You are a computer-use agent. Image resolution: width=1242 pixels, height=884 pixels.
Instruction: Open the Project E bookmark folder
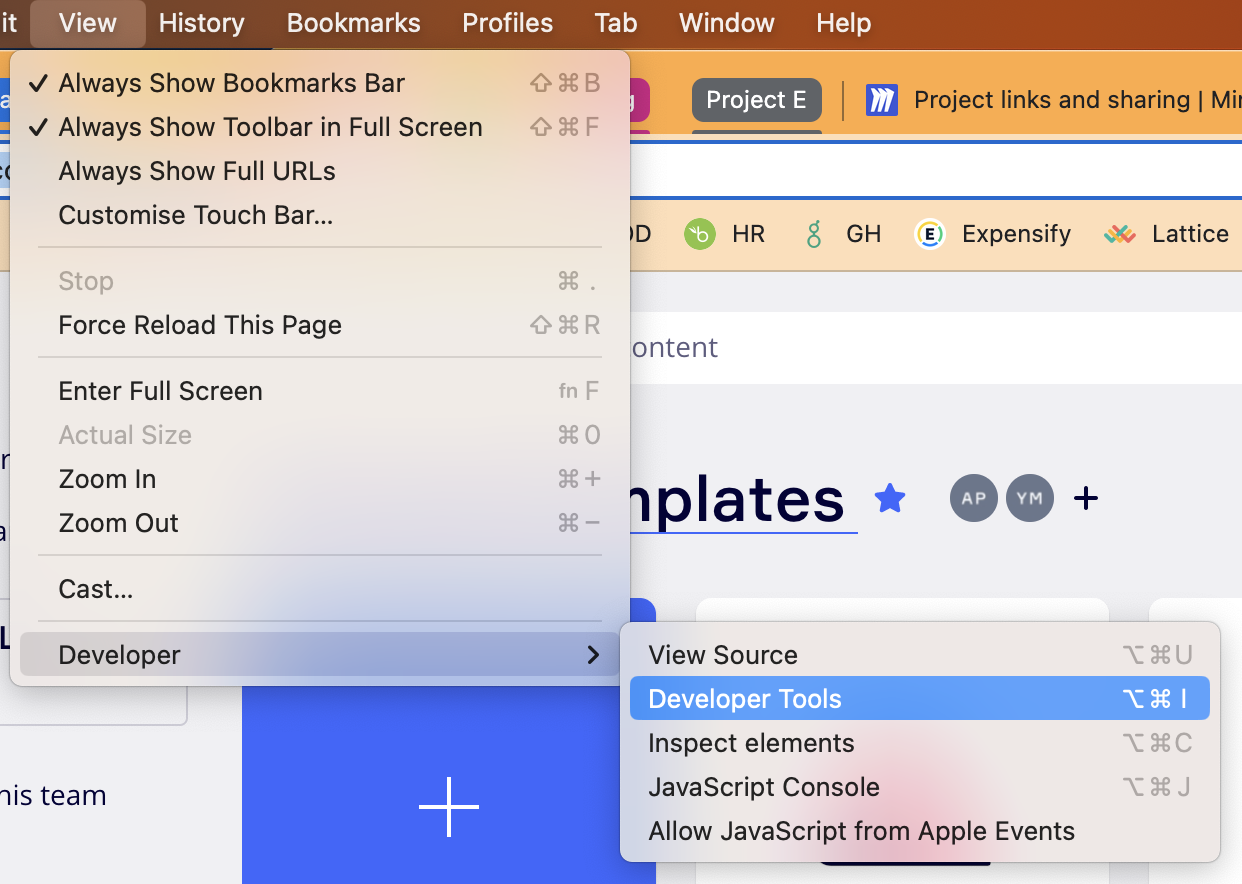pos(756,100)
